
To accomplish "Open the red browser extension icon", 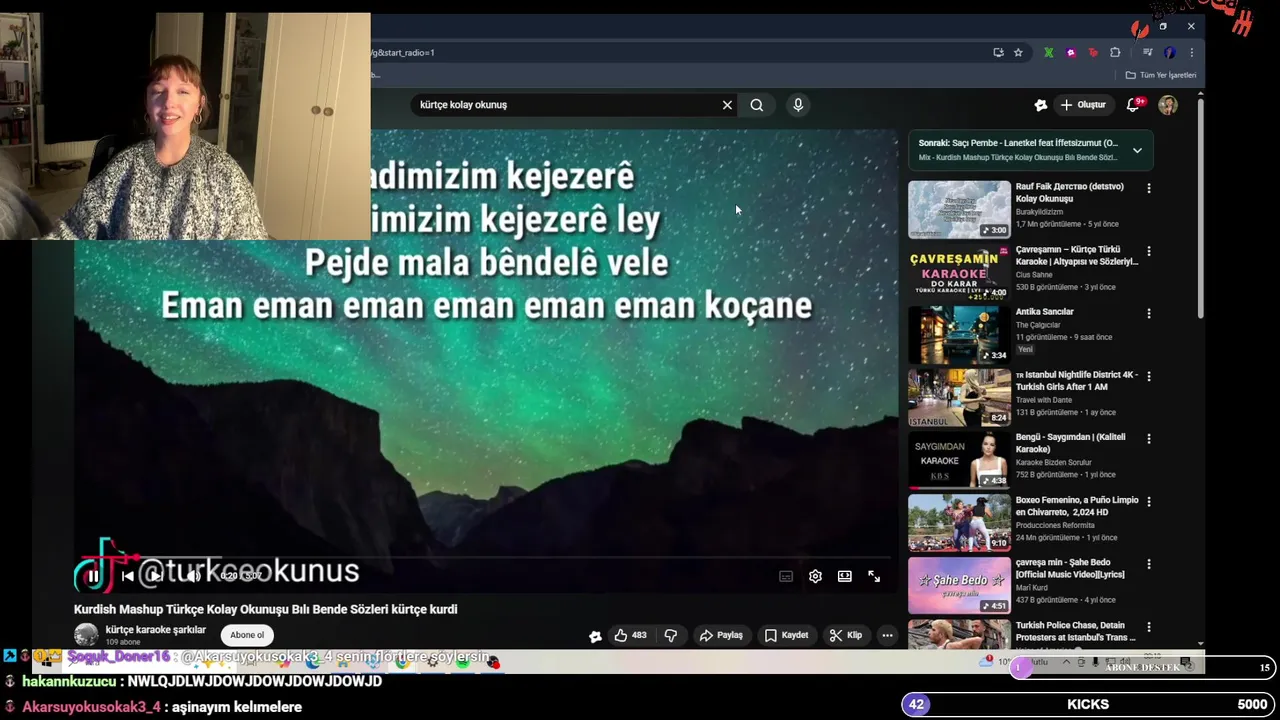I will 1093,53.
